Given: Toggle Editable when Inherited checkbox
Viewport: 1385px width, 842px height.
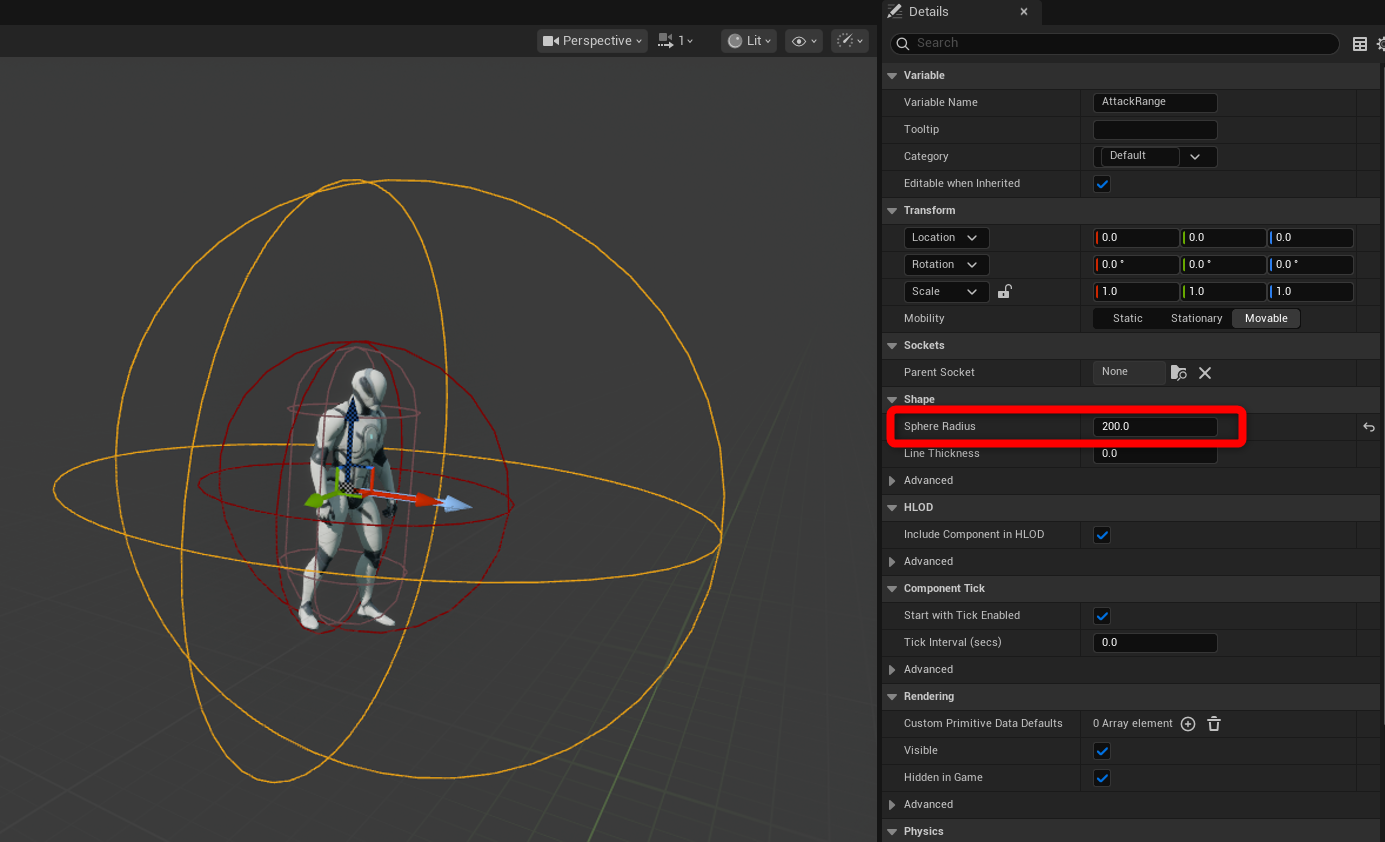Looking at the screenshot, I should [1102, 184].
